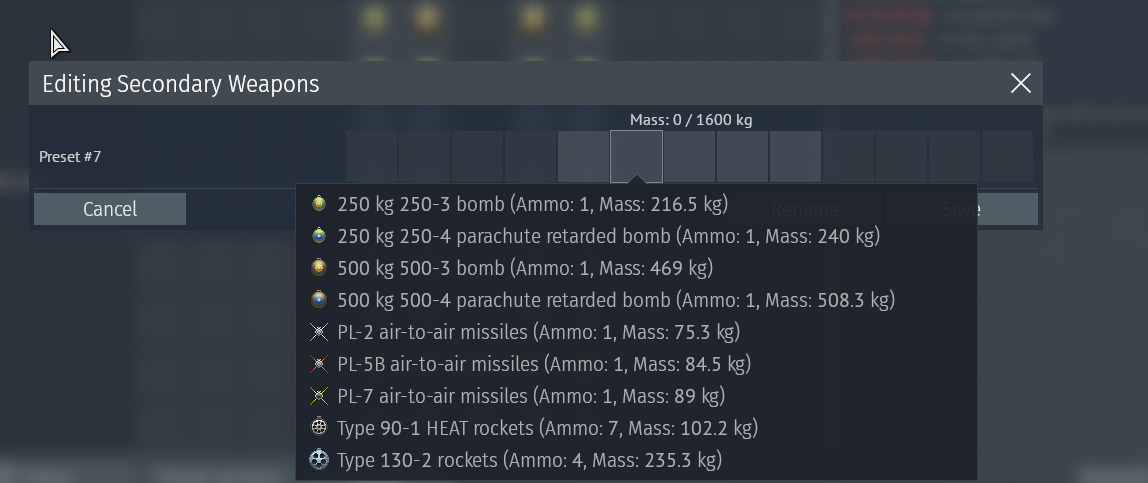
Task: Select the first pylon slot on the left
Action: tap(371, 157)
